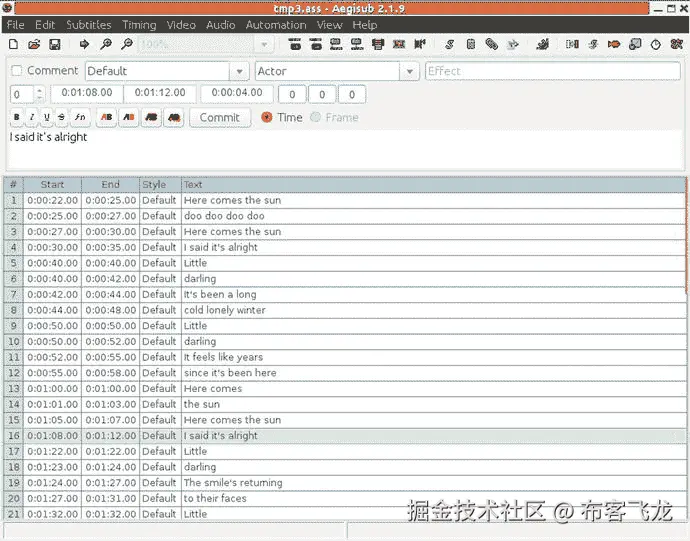Pick shadow color with fourth AB button

[174, 117]
